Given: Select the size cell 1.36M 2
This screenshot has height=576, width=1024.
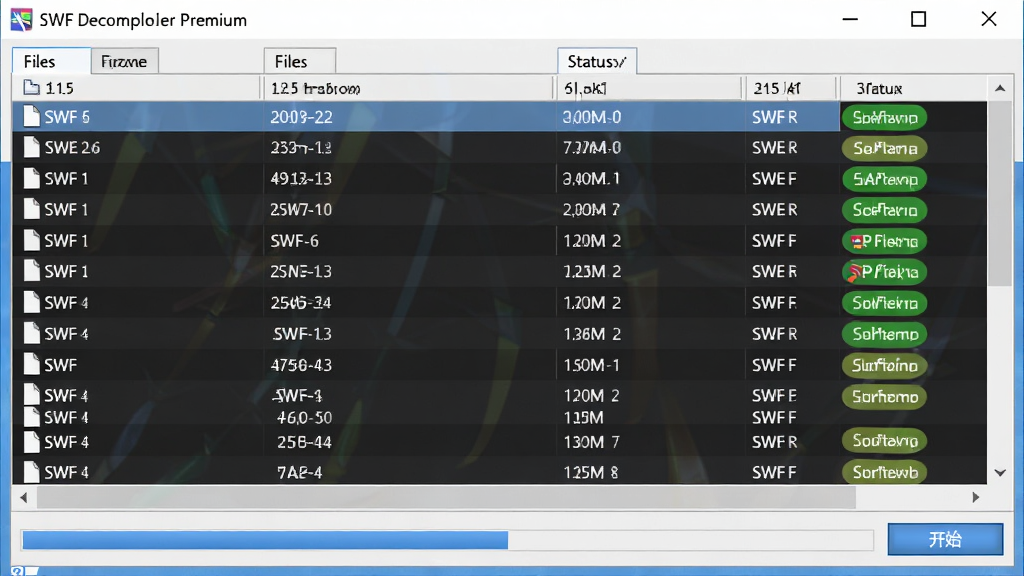Looking at the screenshot, I should click(592, 334).
